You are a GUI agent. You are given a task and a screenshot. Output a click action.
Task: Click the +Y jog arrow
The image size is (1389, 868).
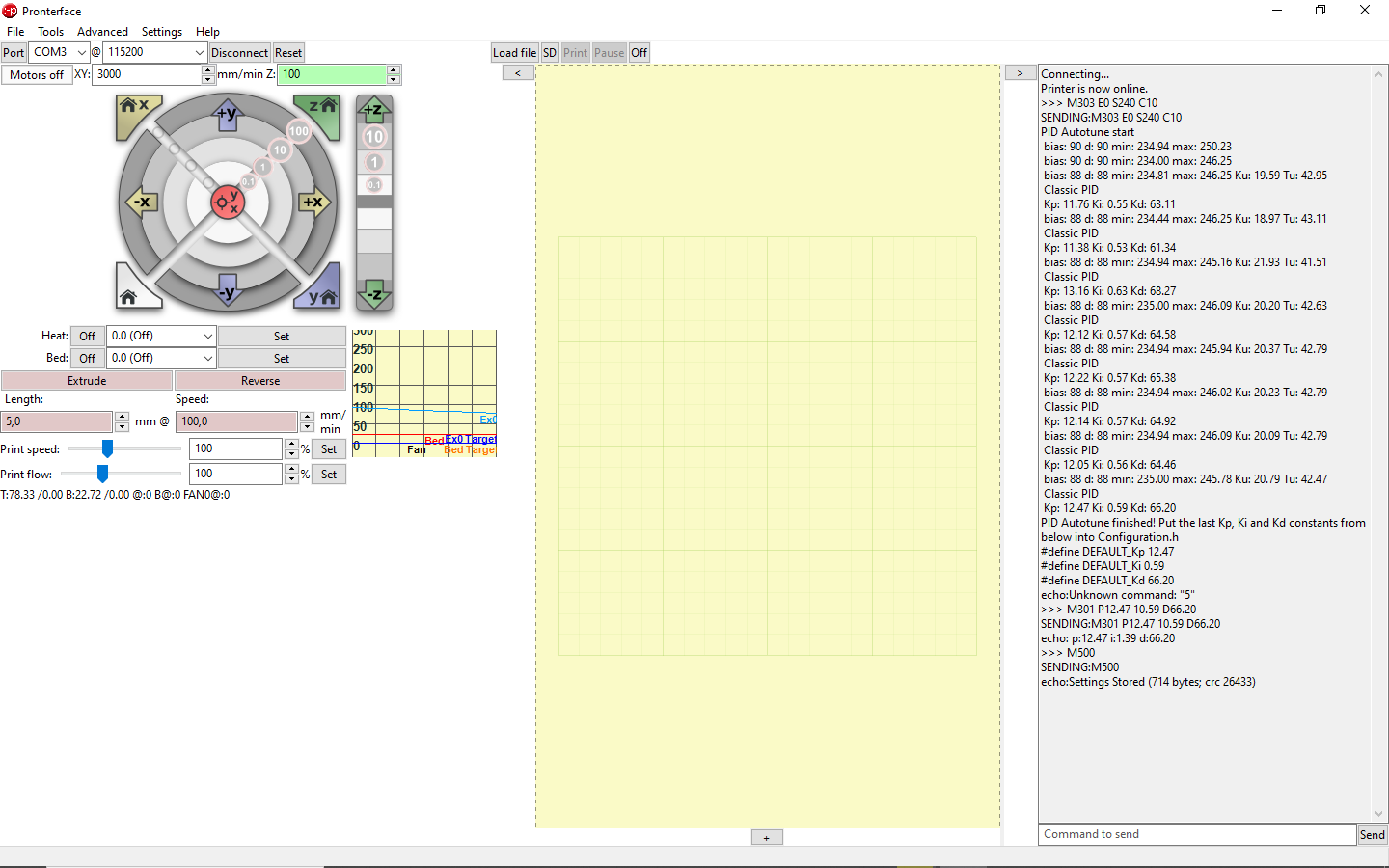click(x=227, y=114)
